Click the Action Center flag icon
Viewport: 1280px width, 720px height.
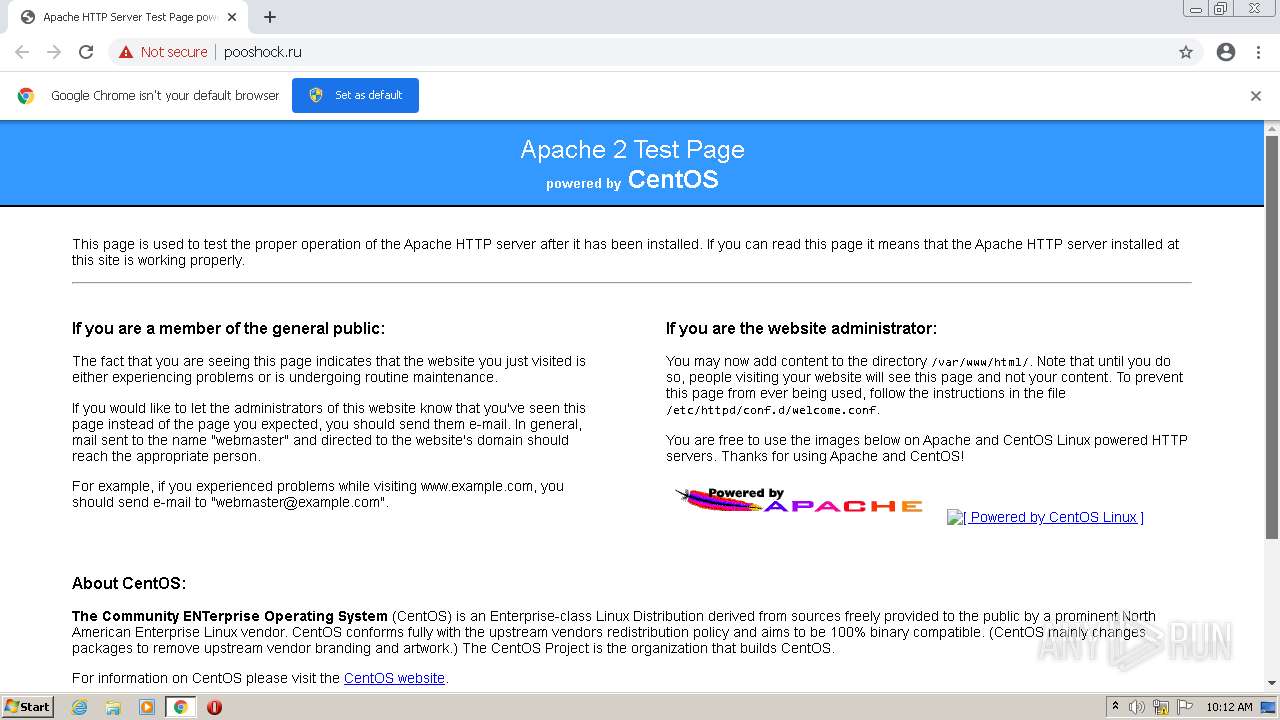pyautogui.click(x=1185, y=707)
